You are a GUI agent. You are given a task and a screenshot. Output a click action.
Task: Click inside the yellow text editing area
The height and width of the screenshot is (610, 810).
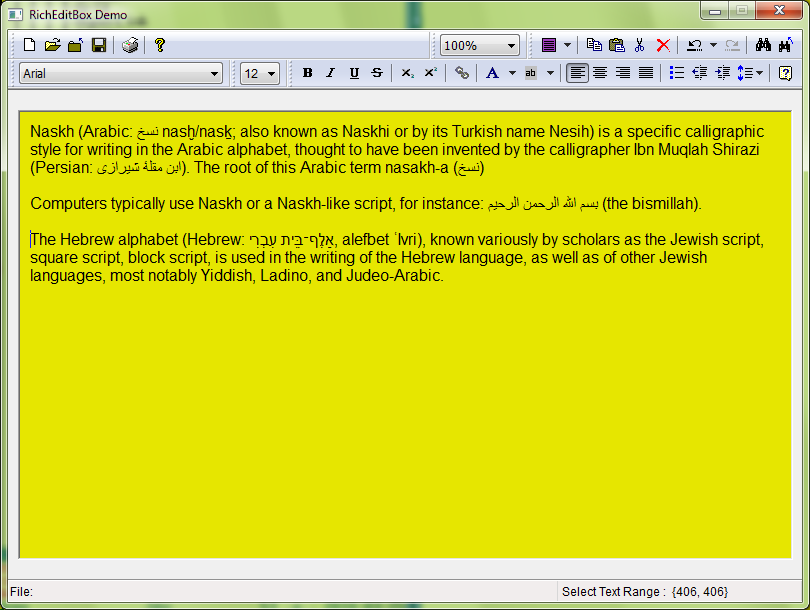click(400, 420)
